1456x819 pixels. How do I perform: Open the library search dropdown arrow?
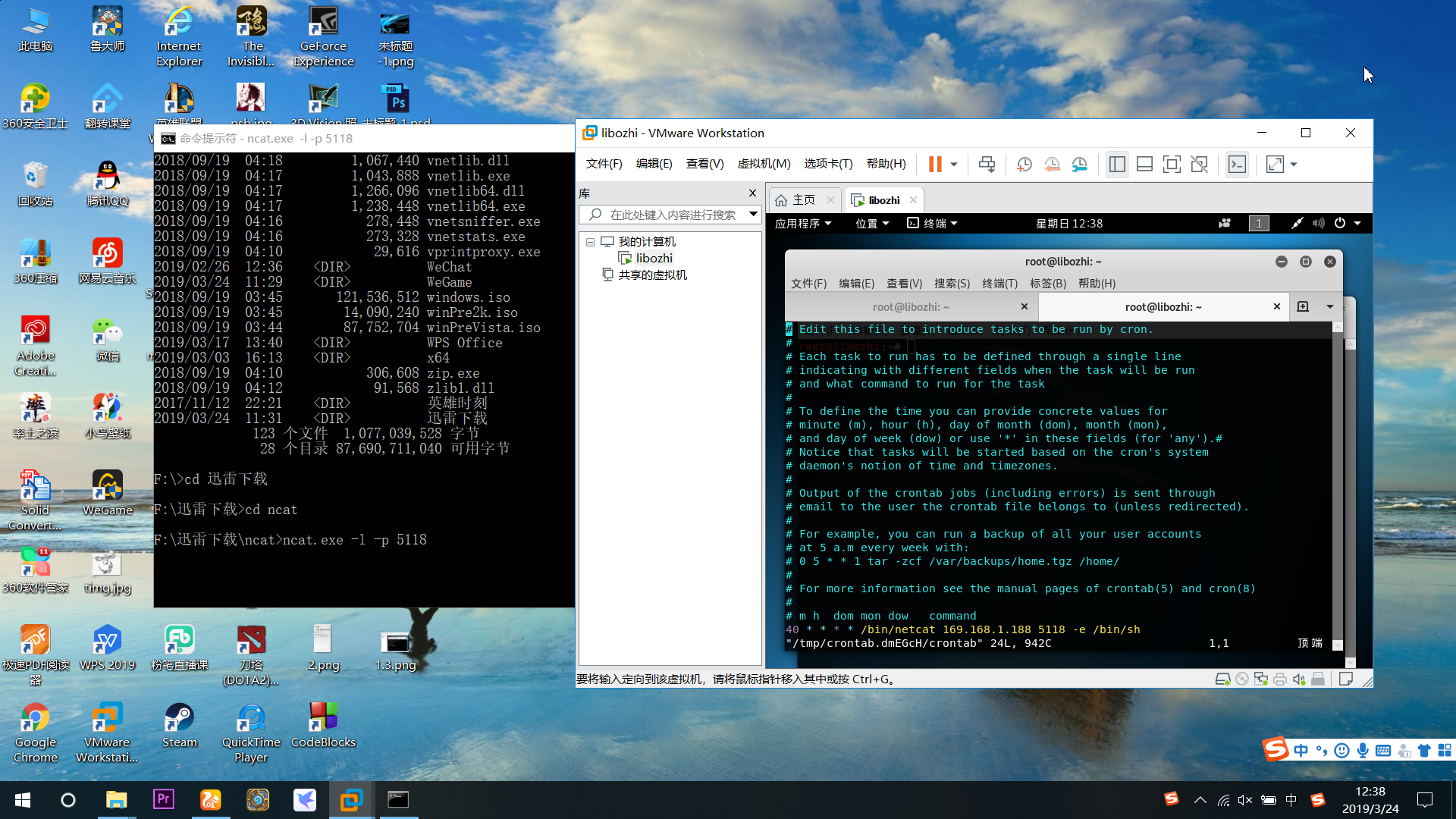753,215
